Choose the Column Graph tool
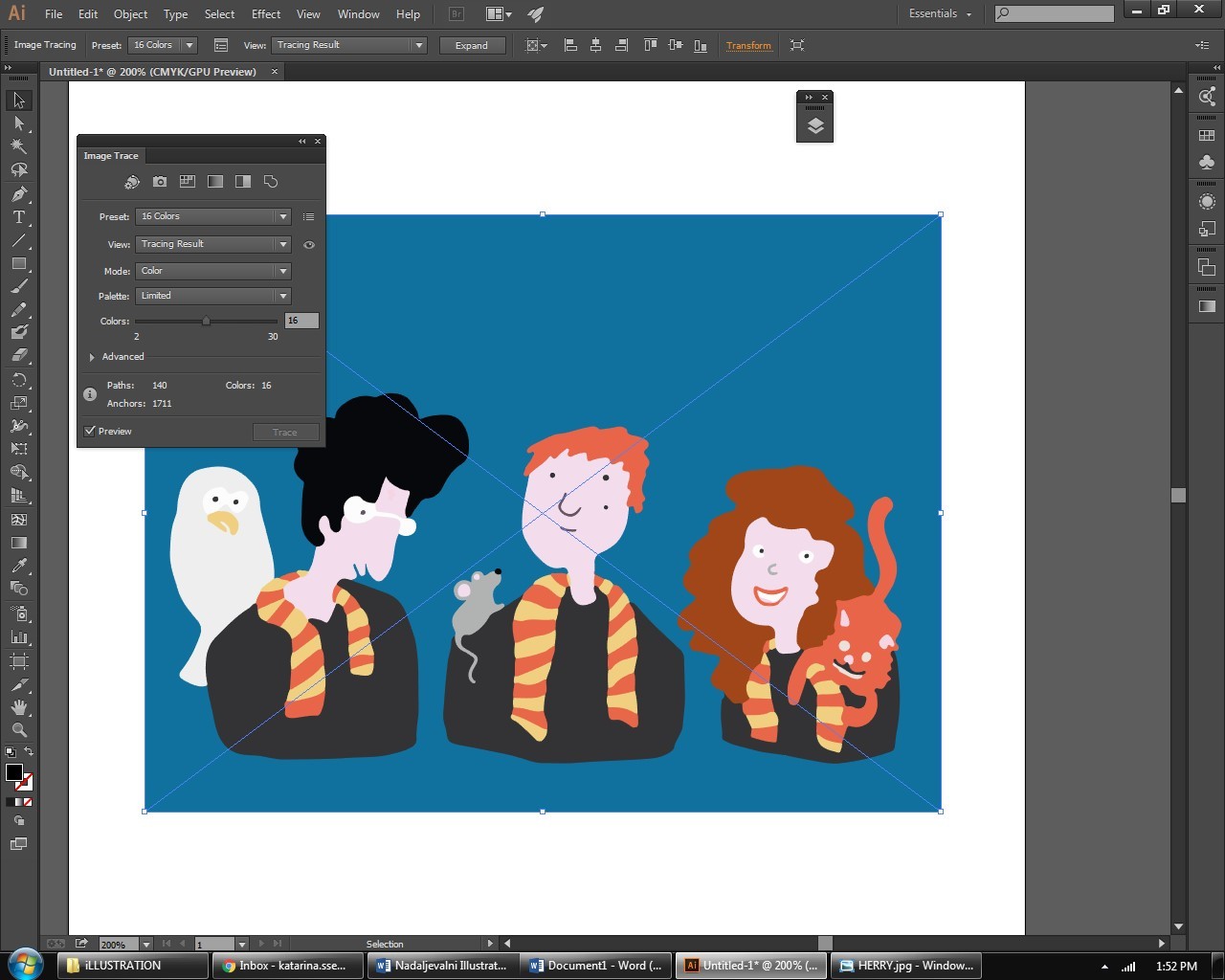Screen dimensions: 1225x980 pyautogui.click(x=19, y=636)
